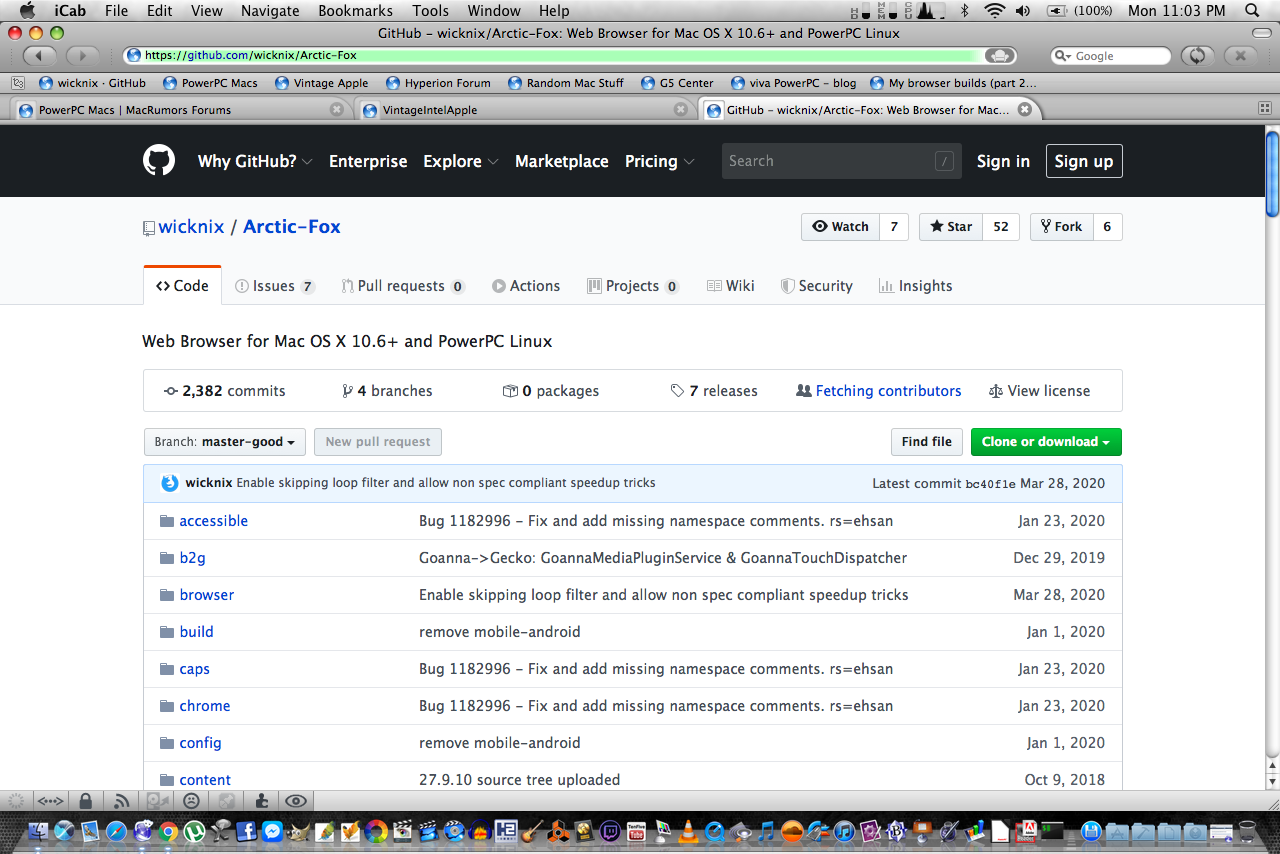Open the browser folder
The width and height of the screenshot is (1280, 854).
pos(207,595)
